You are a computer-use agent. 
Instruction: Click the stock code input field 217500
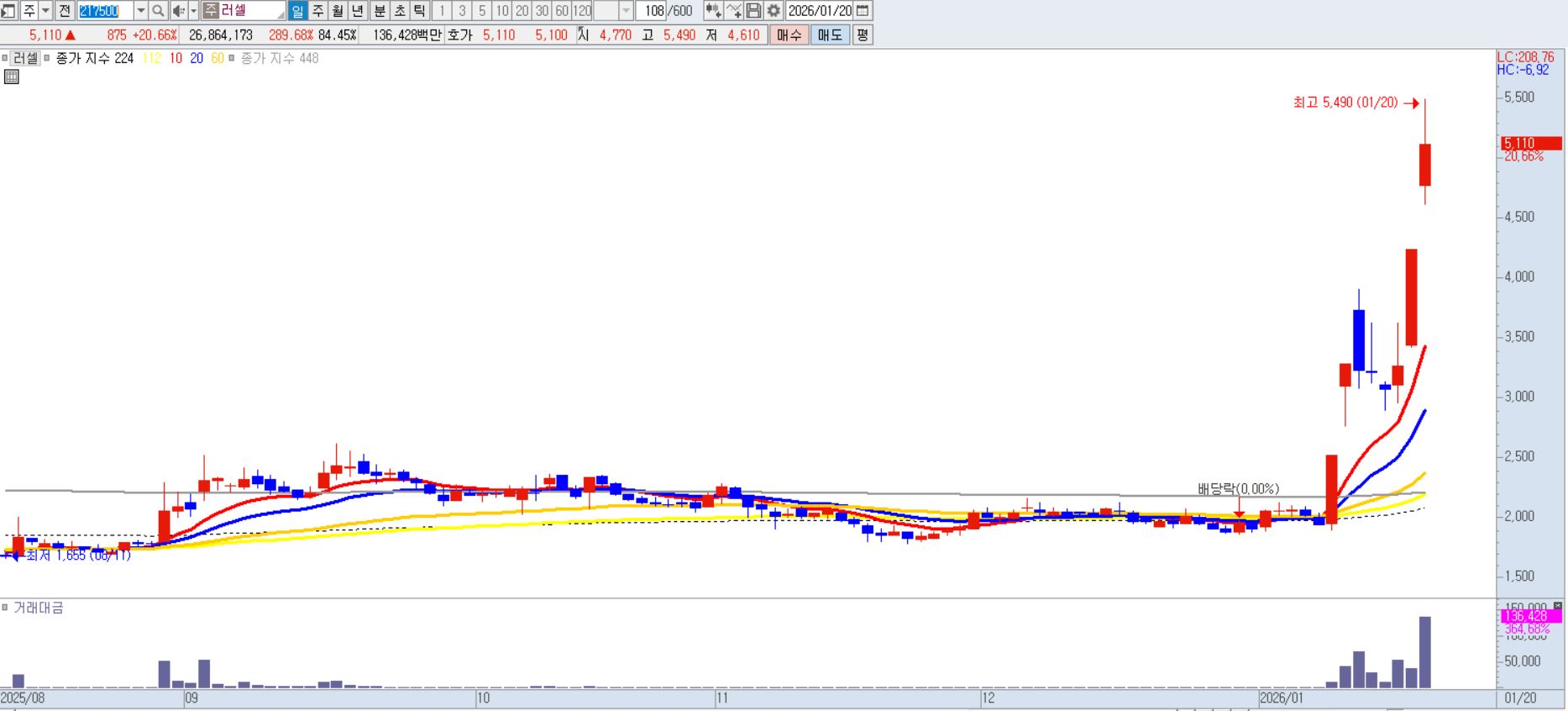(105, 11)
